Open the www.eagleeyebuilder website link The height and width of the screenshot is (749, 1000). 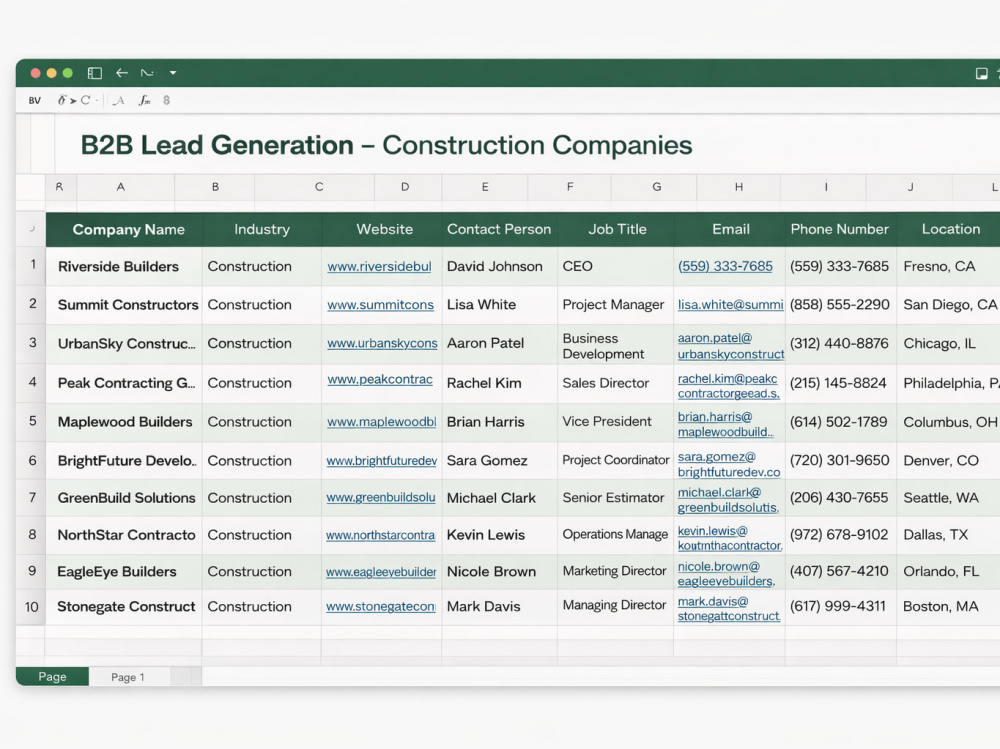(x=381, y=572)
